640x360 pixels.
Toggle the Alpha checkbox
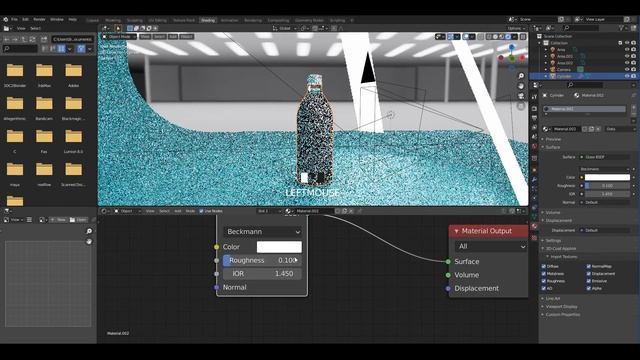(589, 288)
